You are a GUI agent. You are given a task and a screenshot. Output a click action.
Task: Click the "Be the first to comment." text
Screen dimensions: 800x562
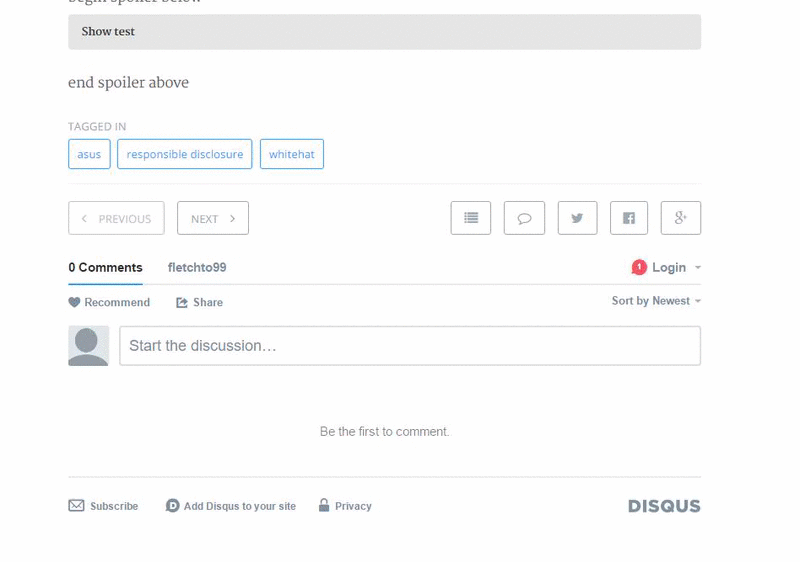385,432
